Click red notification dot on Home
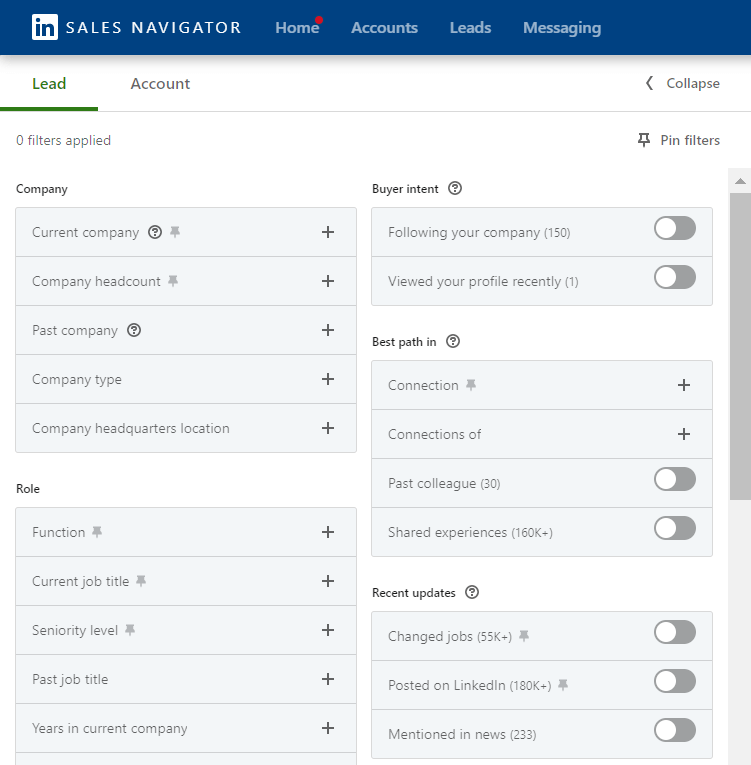The height and width of the screenshot is (765, 751). [319, 20]
